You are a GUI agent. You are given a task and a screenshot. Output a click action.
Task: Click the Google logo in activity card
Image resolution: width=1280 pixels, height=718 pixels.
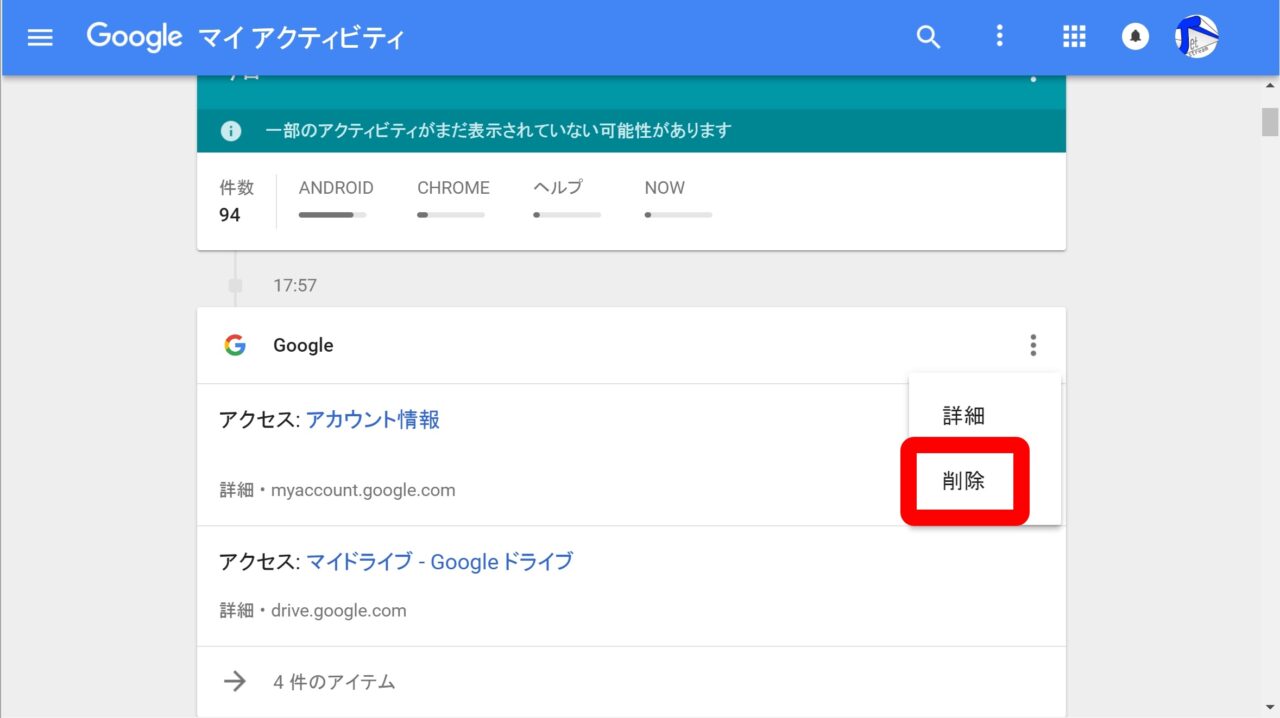[235, 346]
